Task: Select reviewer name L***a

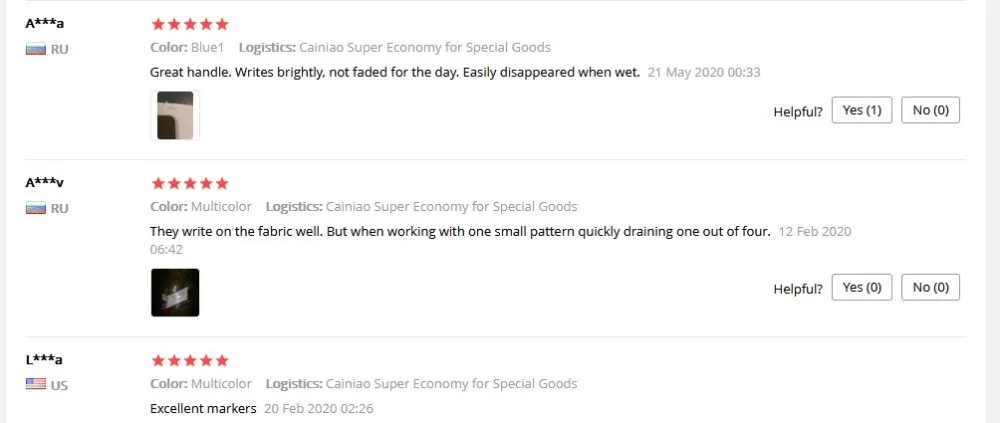Action: tap(44, 360)
